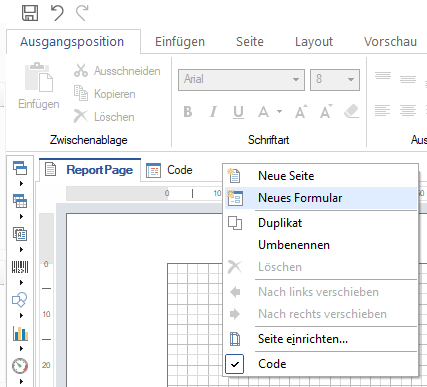Select the band object tool in sidebar
427x387 pixels.
pyautogui.click(x=20, y=168)
